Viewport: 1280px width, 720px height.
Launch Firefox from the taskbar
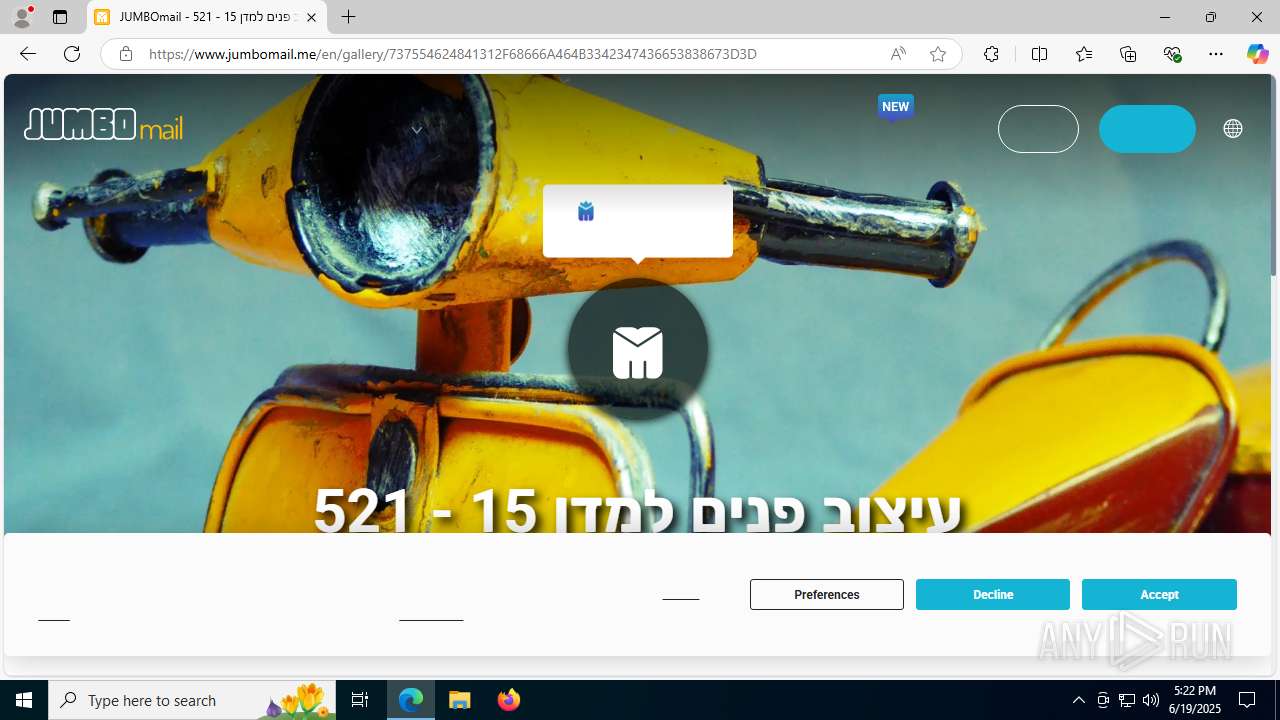tap(508, 700)
